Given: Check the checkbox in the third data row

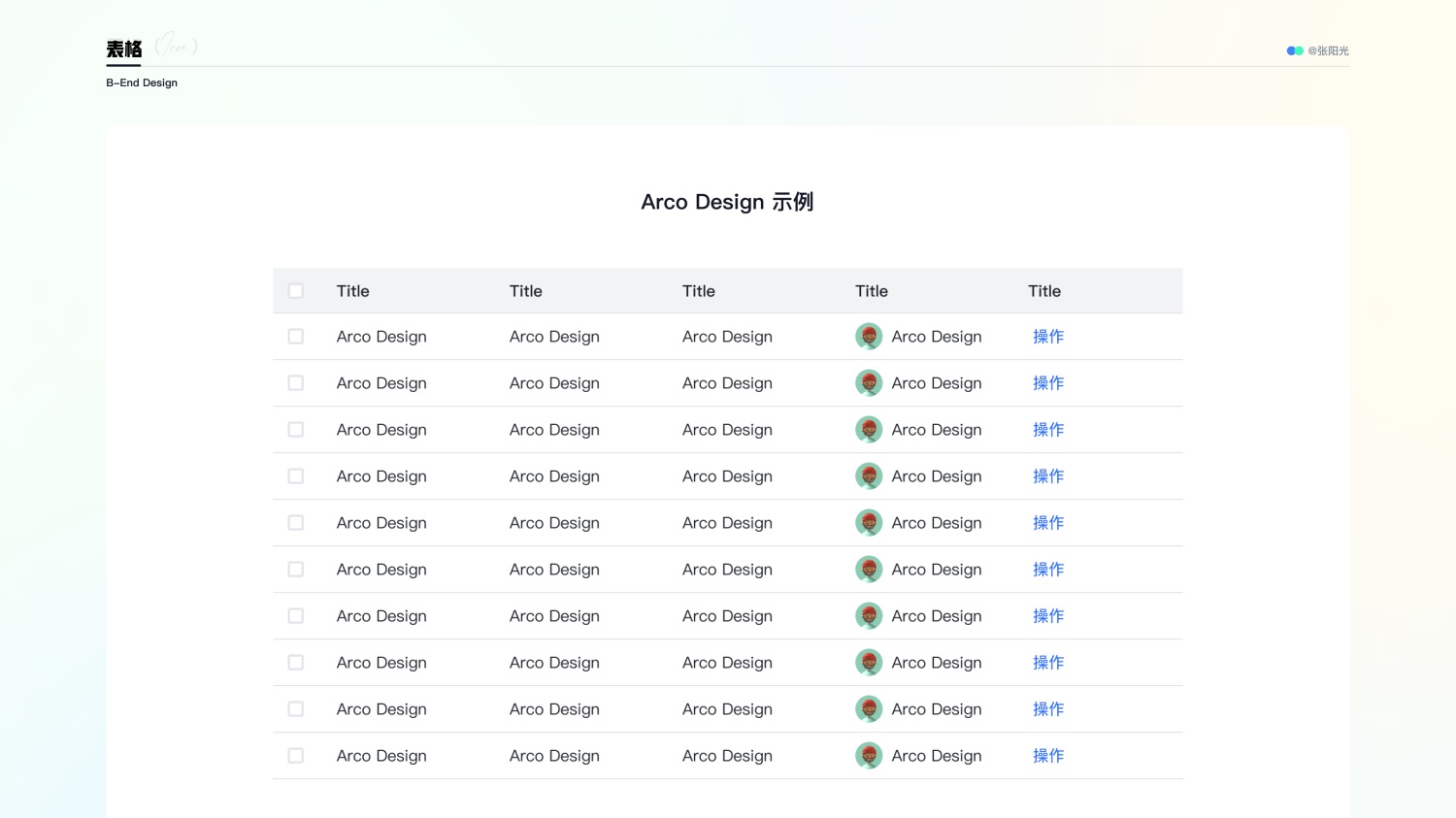Looking at the screenshot, I should pyautogui.click(x=296, y=430).
